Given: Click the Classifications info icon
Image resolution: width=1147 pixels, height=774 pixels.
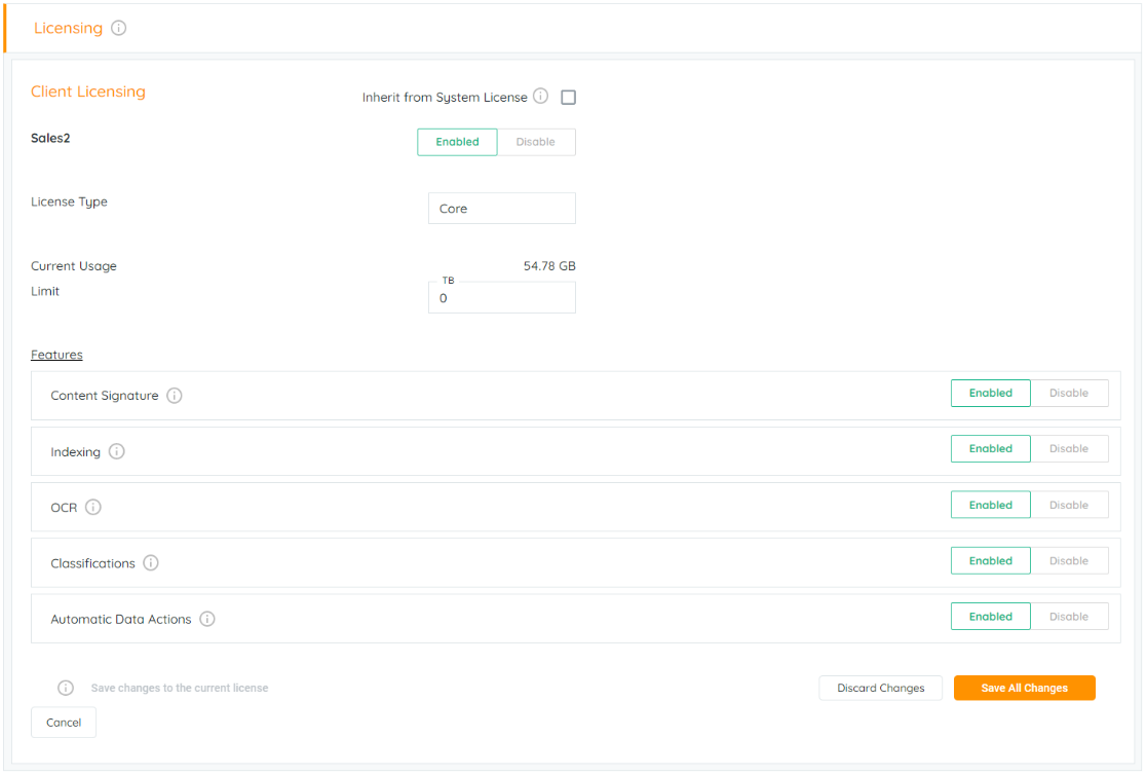Looking at the screenshot, I should coord(151,563).
